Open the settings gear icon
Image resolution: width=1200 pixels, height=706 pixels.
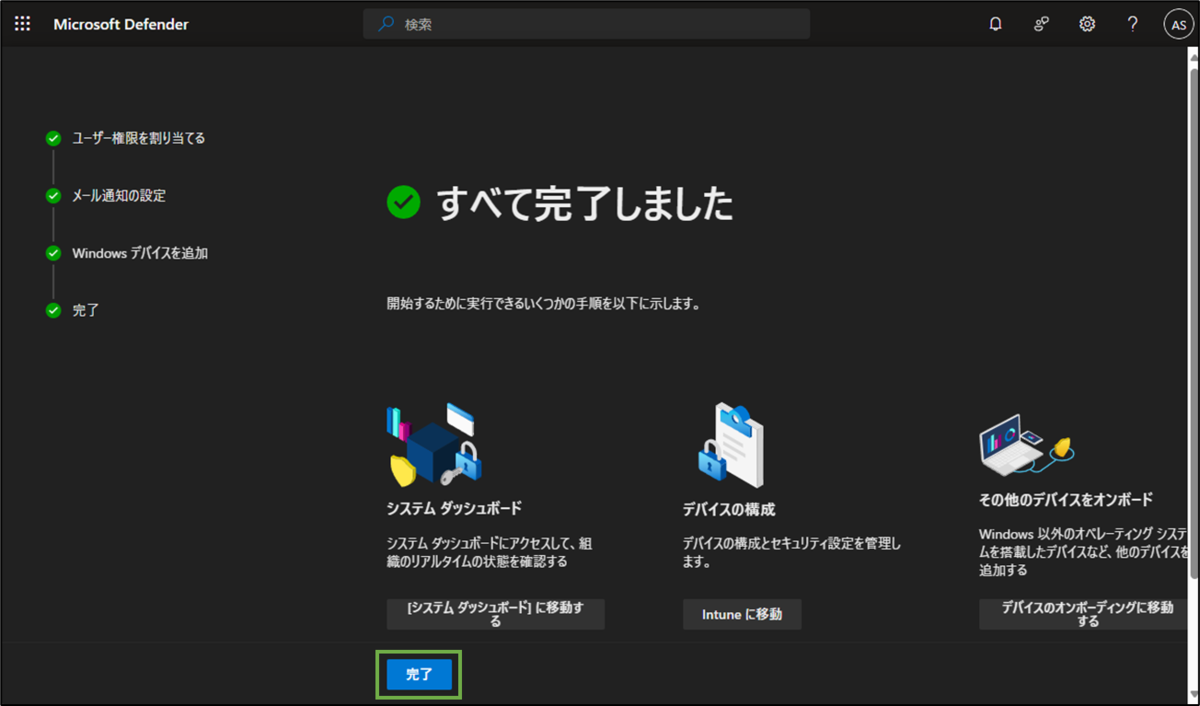1087,24
